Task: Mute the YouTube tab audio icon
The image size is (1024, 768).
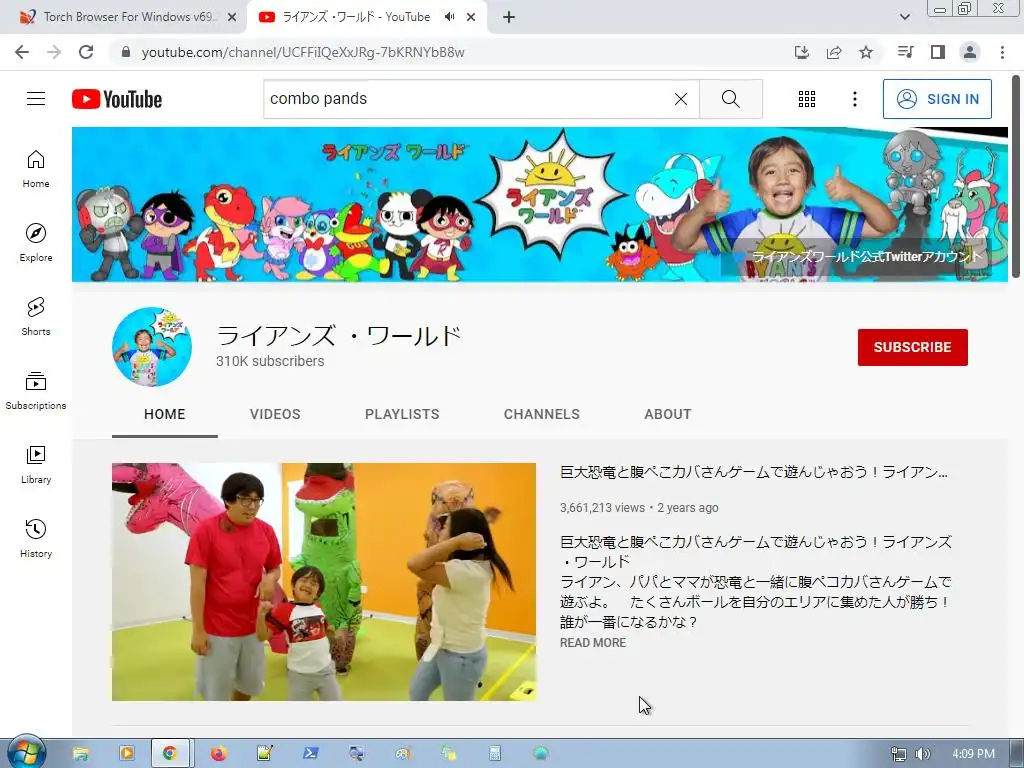Action: pyautogui.click(x=449, y=17)
